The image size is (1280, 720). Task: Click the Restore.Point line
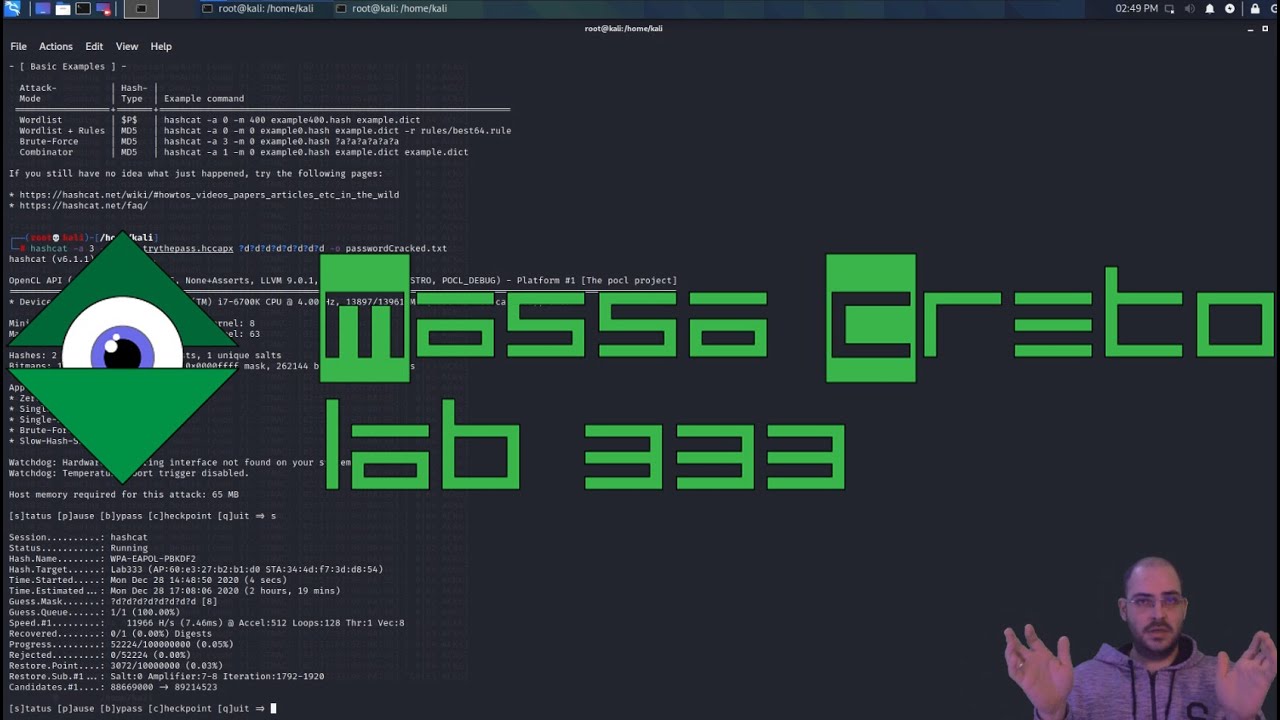click(x=116, y=666)
